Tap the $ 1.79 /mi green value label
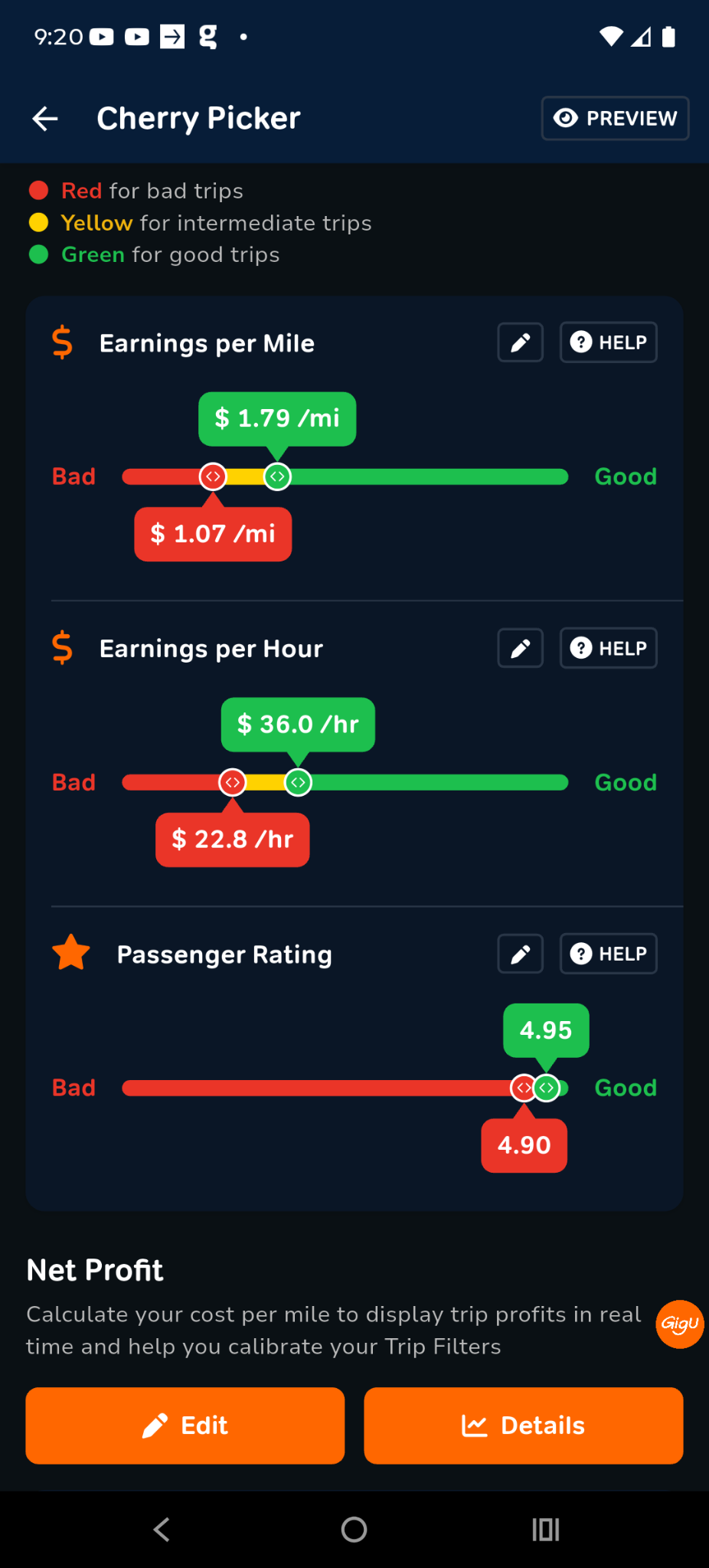This screenshot has height=1568, width=709. (x=277, y=418)
